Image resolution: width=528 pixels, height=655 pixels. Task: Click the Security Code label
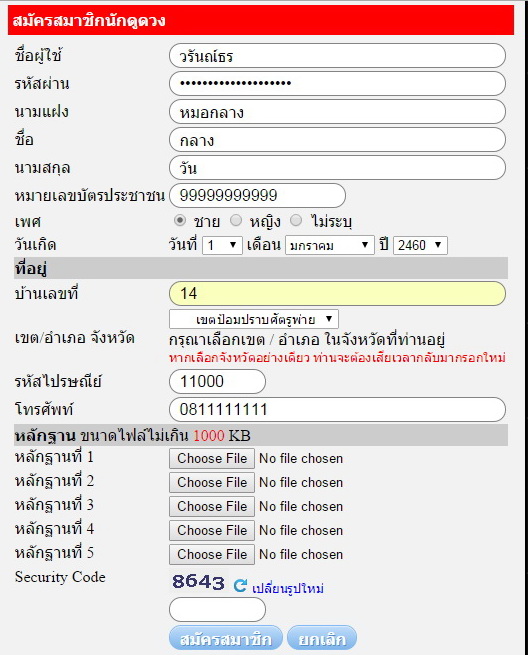60,577
